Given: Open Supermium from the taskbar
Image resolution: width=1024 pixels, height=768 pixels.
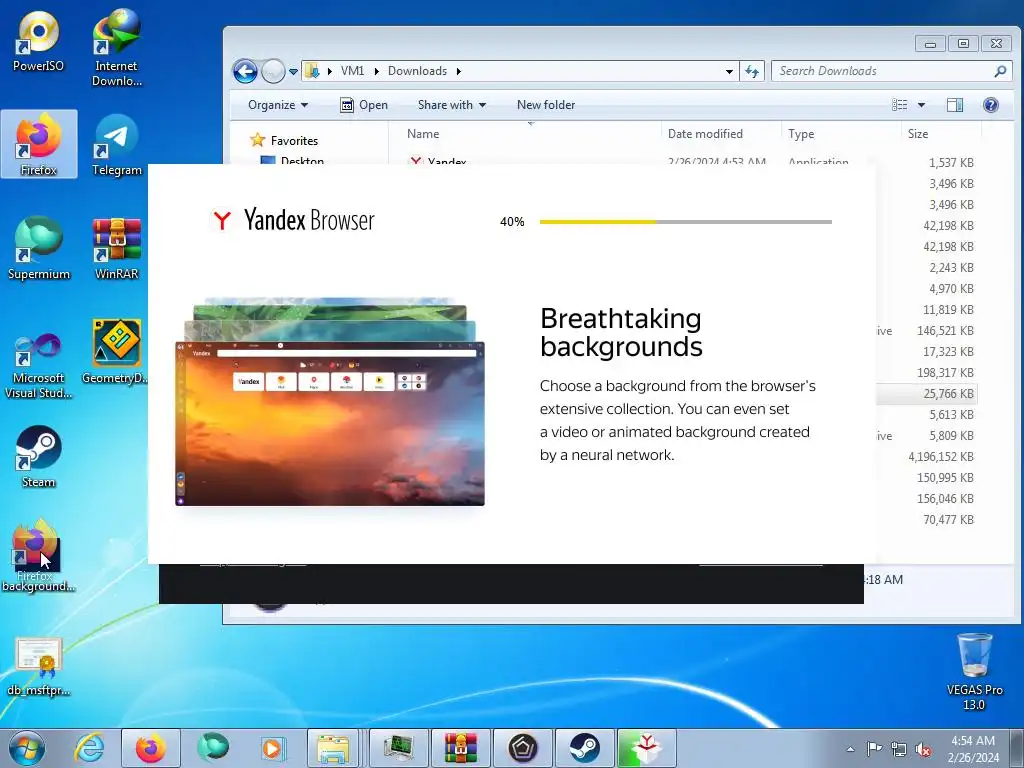Looking at the screenshot, I should point(212,748).
